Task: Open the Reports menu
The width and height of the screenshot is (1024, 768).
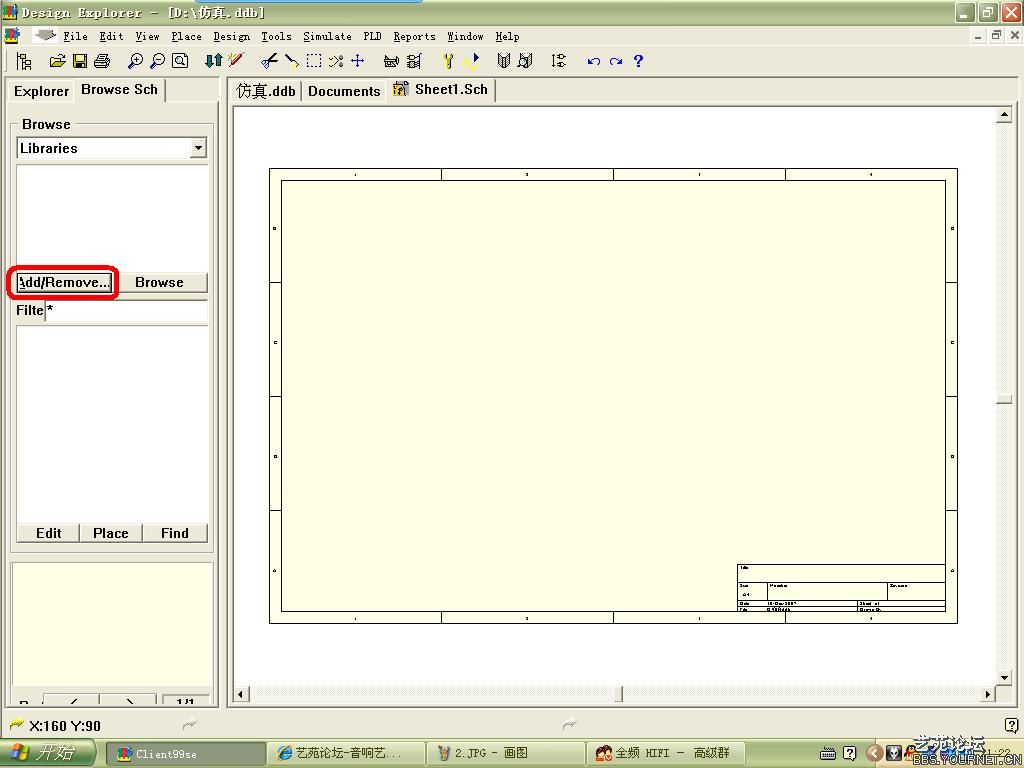Action: pyautogui.click(x=414, y=37)
